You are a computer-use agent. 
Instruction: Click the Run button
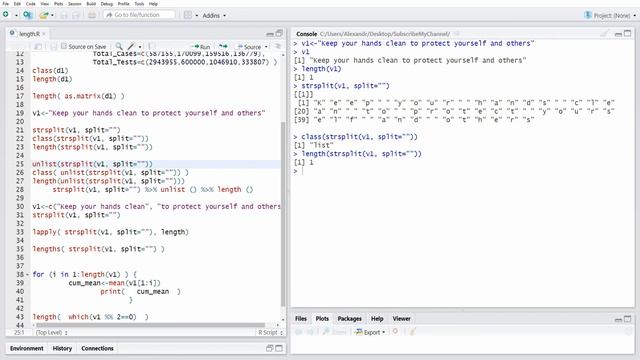(201, 47)
